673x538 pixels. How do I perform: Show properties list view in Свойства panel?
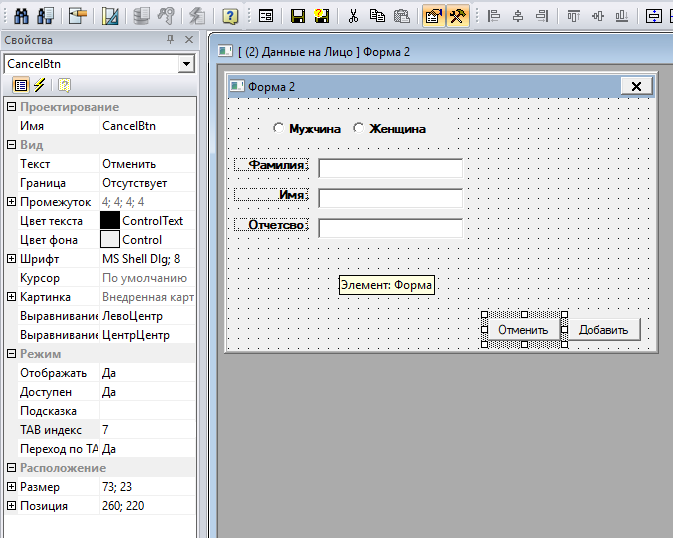pyautogui.click(x=21, y=85)
